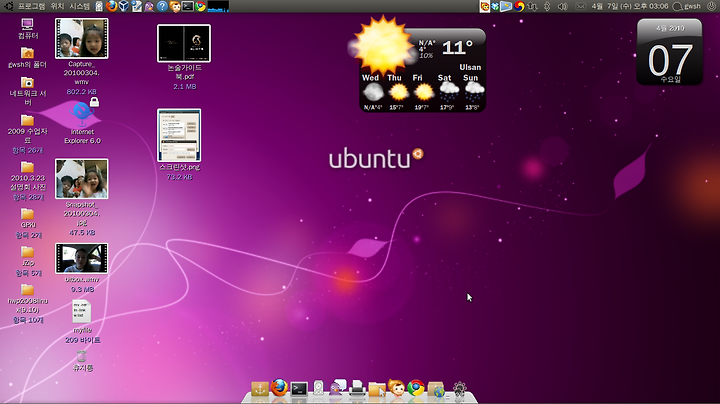Open the GPKI folder
720x404 pixels.
pyautogui.click(x=28, y=224)
